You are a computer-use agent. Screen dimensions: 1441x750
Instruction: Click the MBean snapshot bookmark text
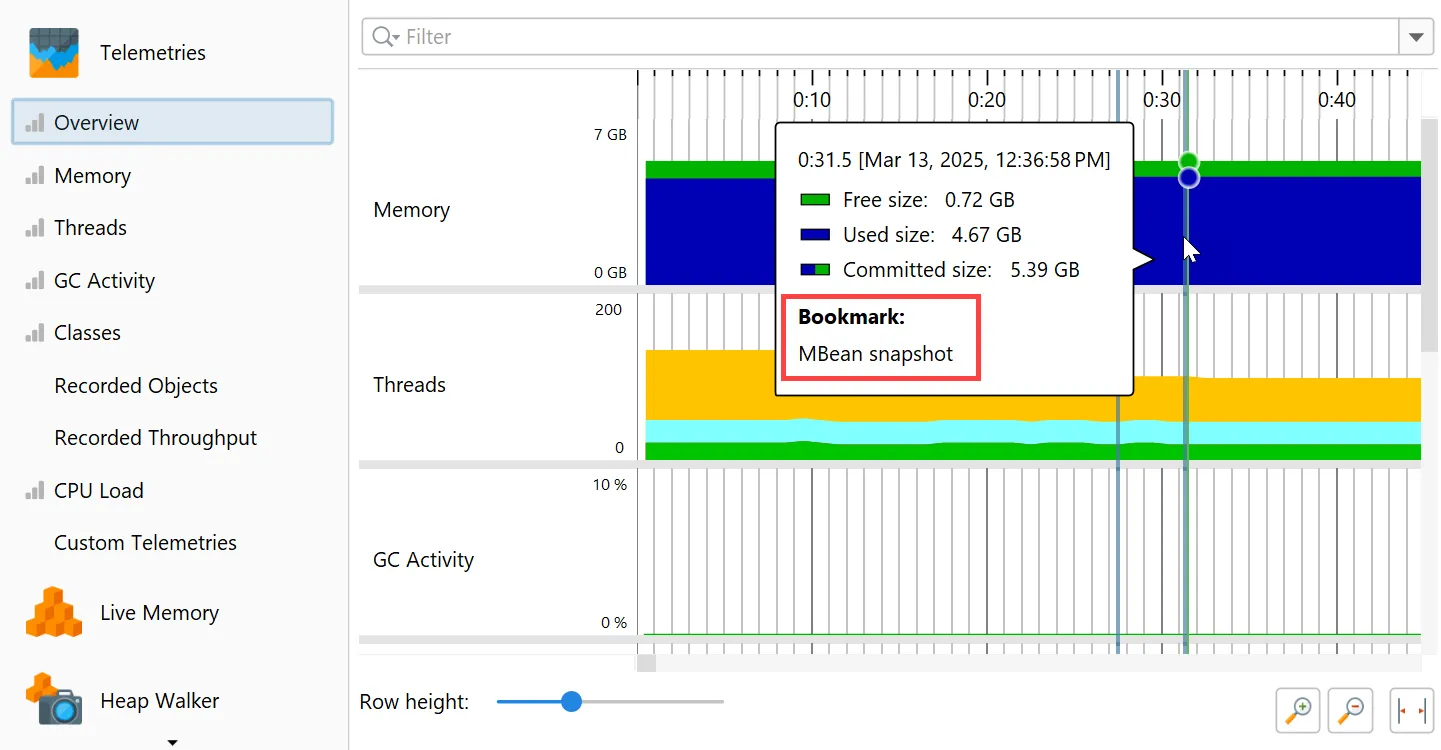coord(875,354)
